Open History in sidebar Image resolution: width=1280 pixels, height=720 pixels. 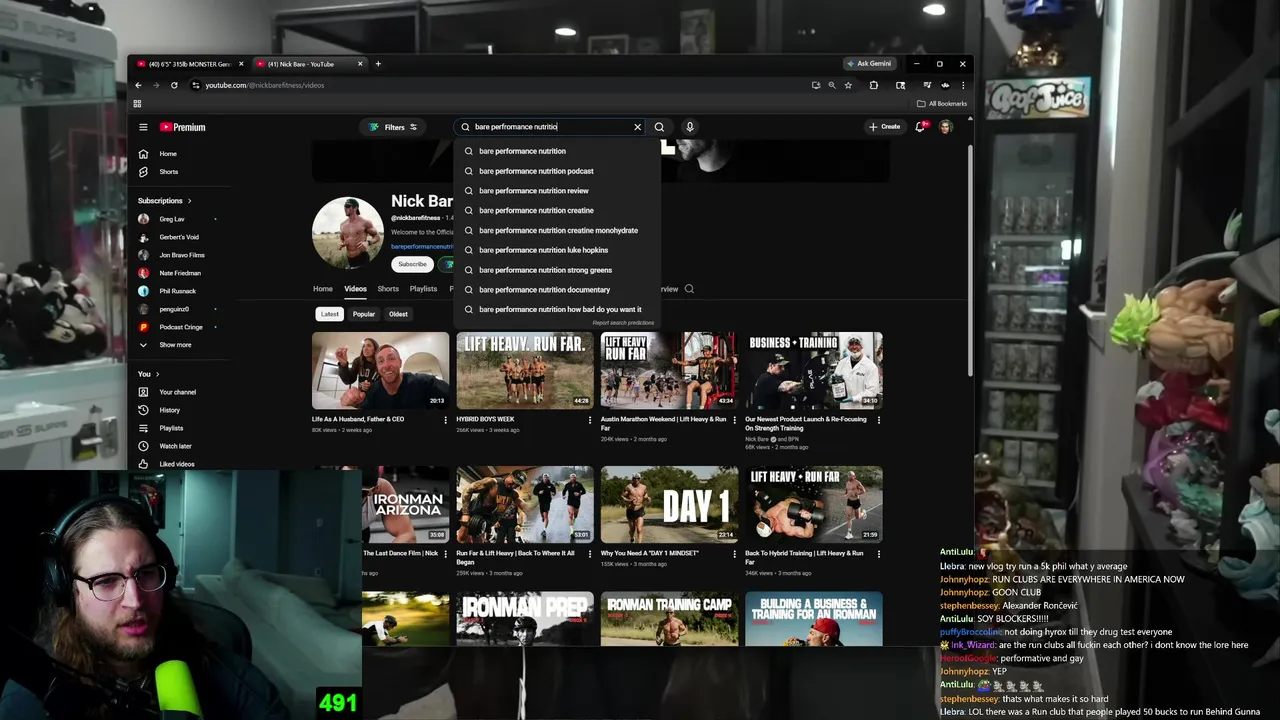pyautogui.click(x=169, y=410)
